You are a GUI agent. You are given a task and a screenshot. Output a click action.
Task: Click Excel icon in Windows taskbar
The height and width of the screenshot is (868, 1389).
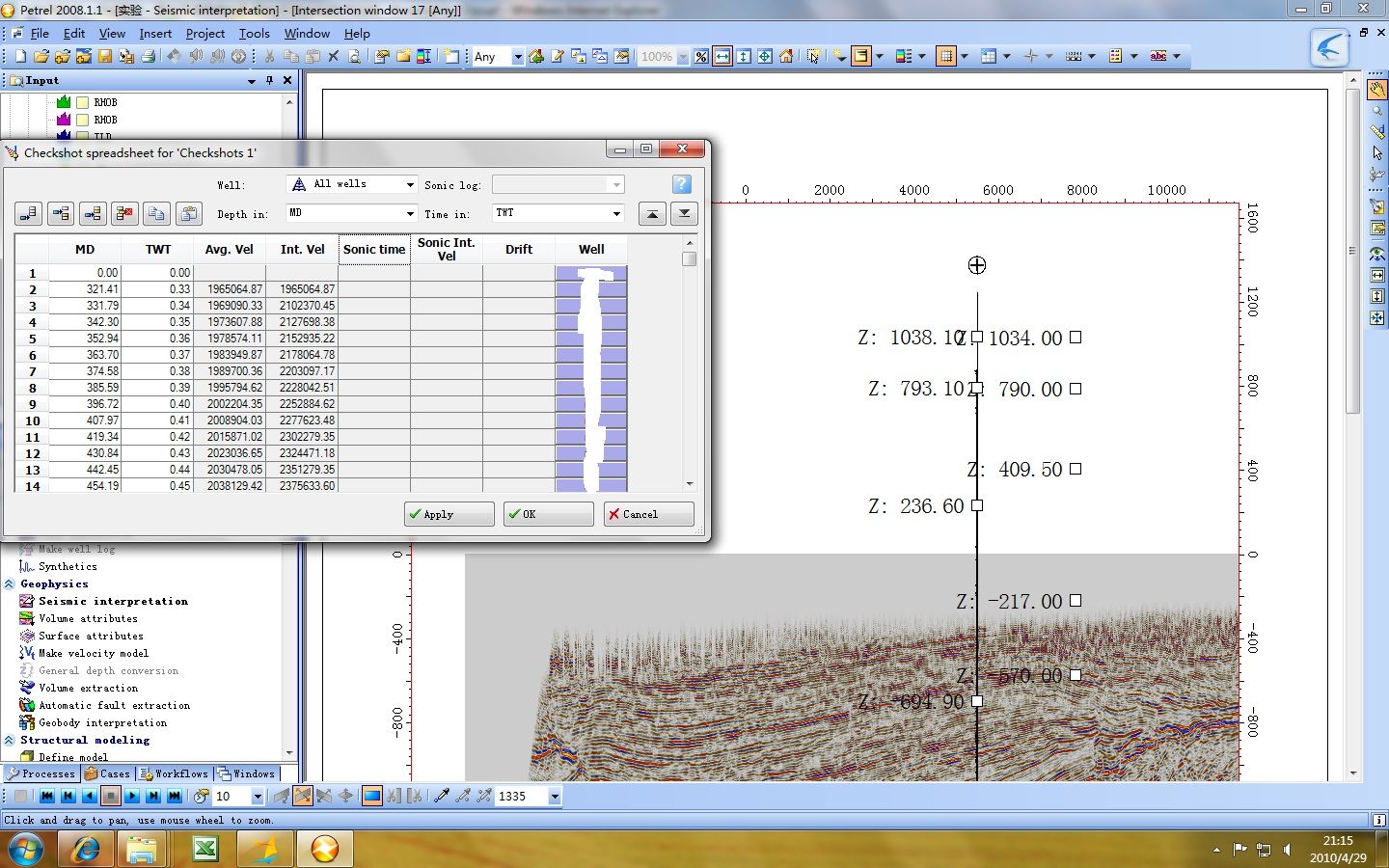(205, 850)
